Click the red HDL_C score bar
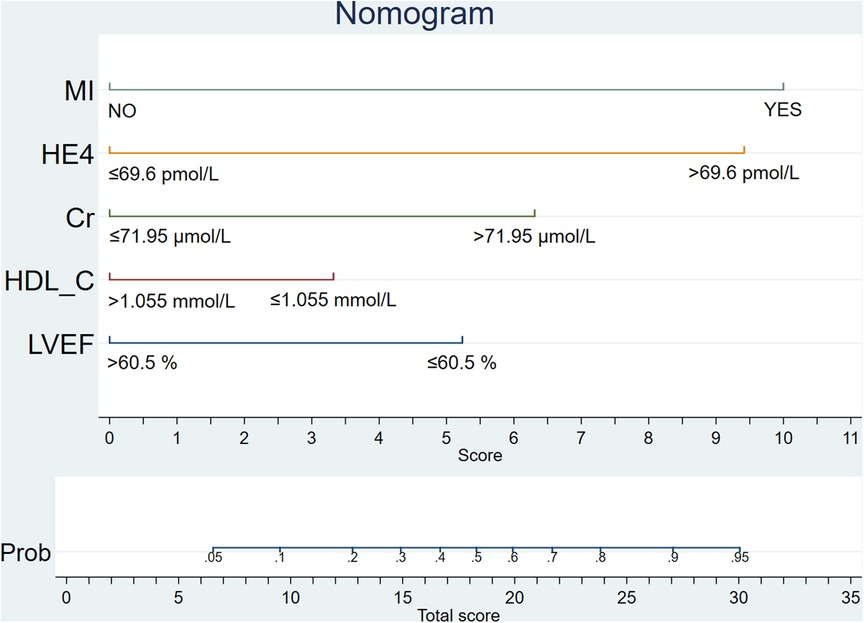 point(222,279)
